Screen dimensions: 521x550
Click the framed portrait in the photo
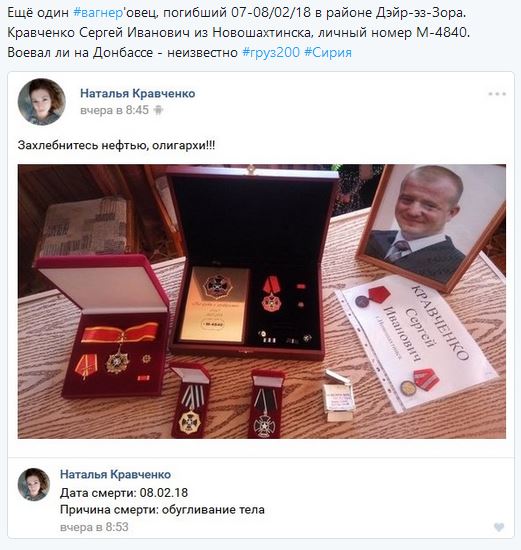click(x=432, y=226)
